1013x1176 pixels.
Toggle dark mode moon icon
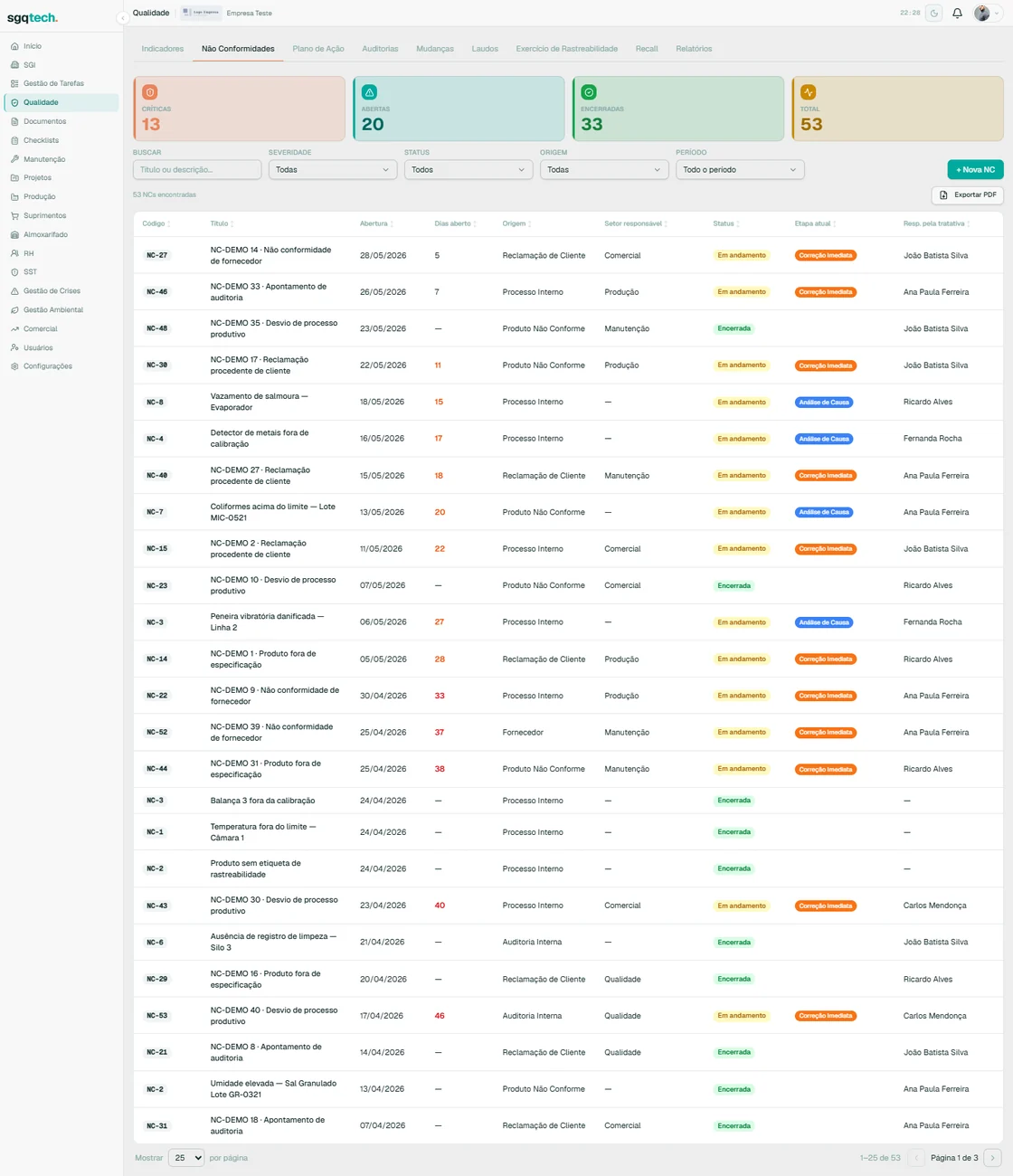(934, 13)
